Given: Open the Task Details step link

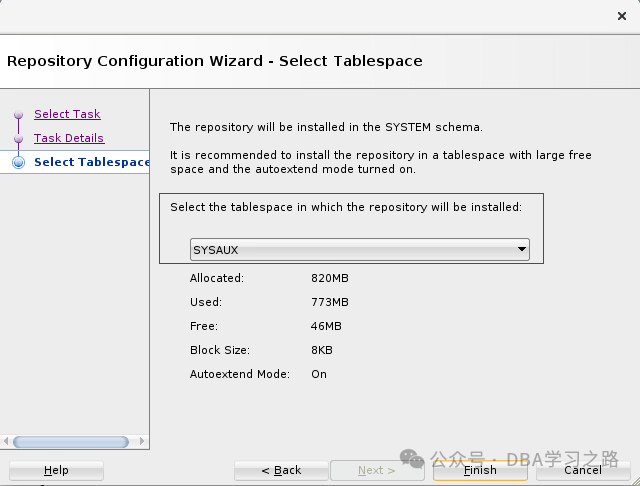Looking at the screenshot, I should pyautogui.click(x=69, y=138).
